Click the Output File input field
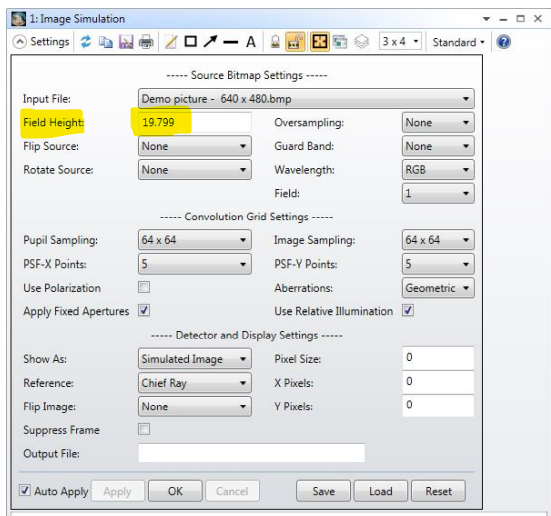This screenshot has height=516, width=551. coord(252,453)
